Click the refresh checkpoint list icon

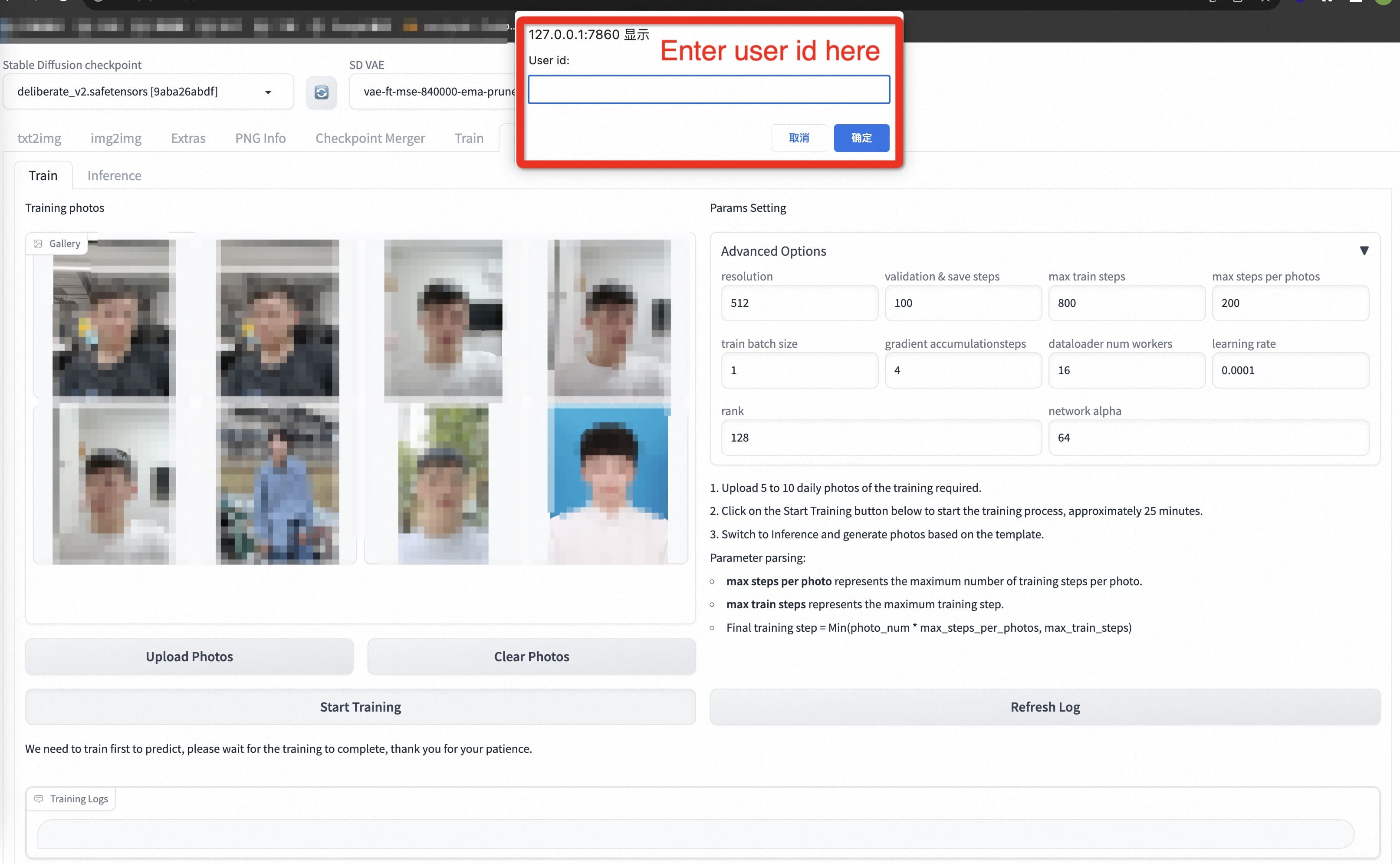click(x=321, y=92)
